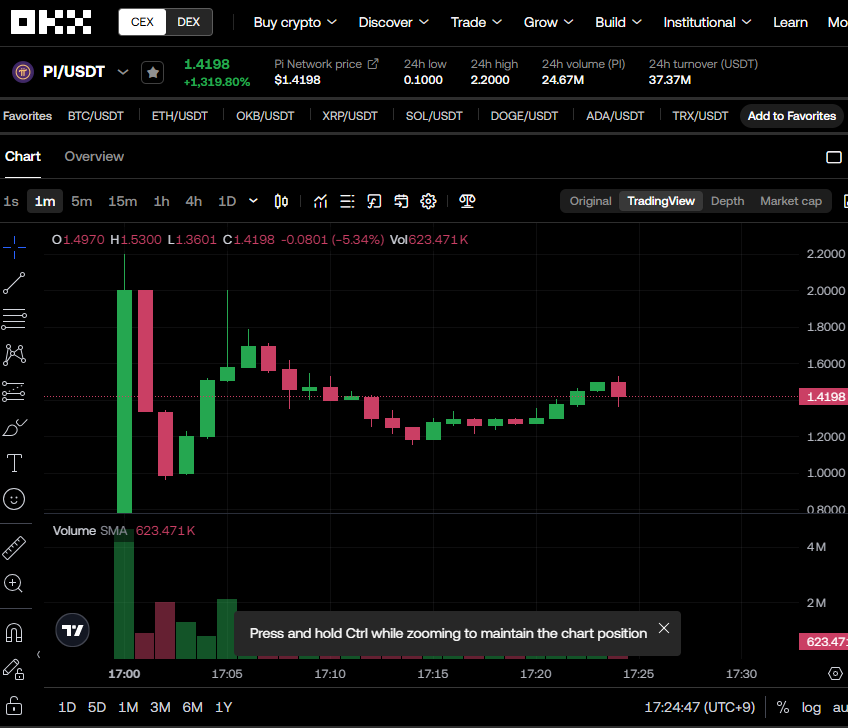Select TradingView chart view

[661, 201]
